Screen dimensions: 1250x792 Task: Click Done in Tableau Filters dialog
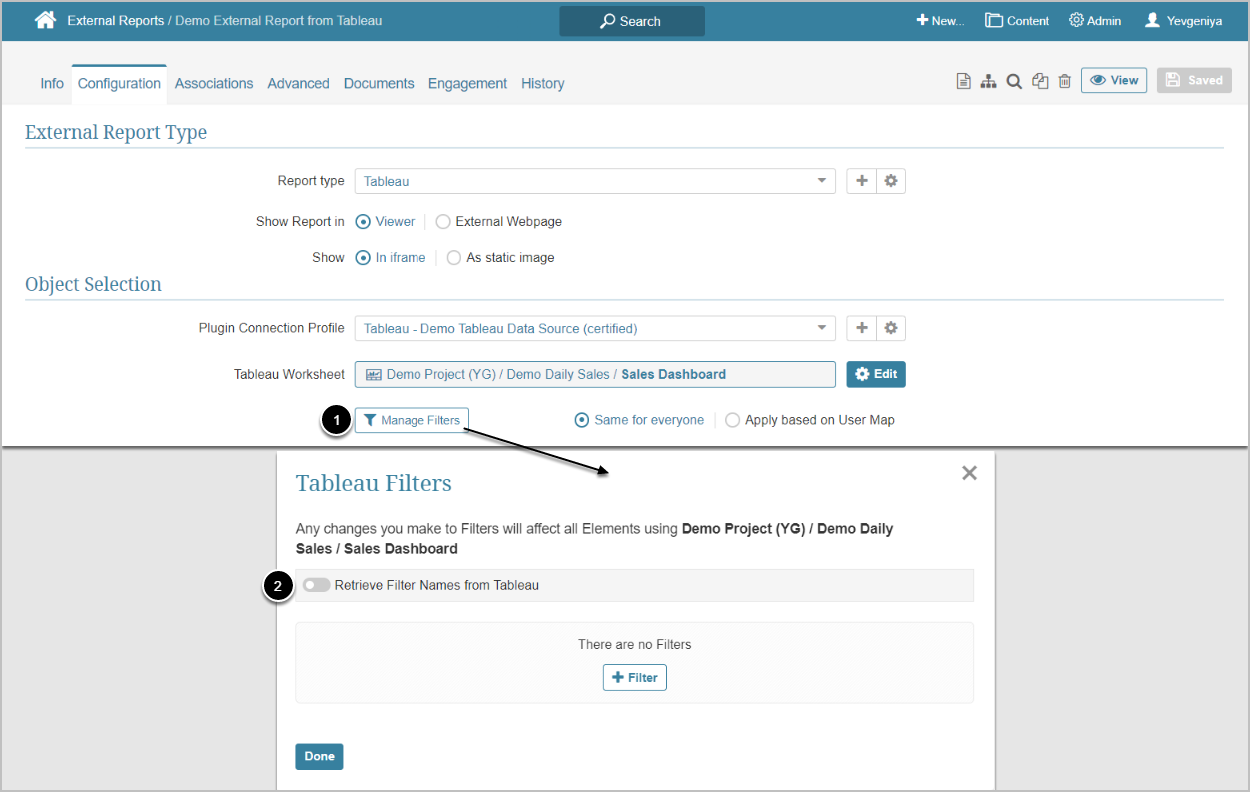319,757
